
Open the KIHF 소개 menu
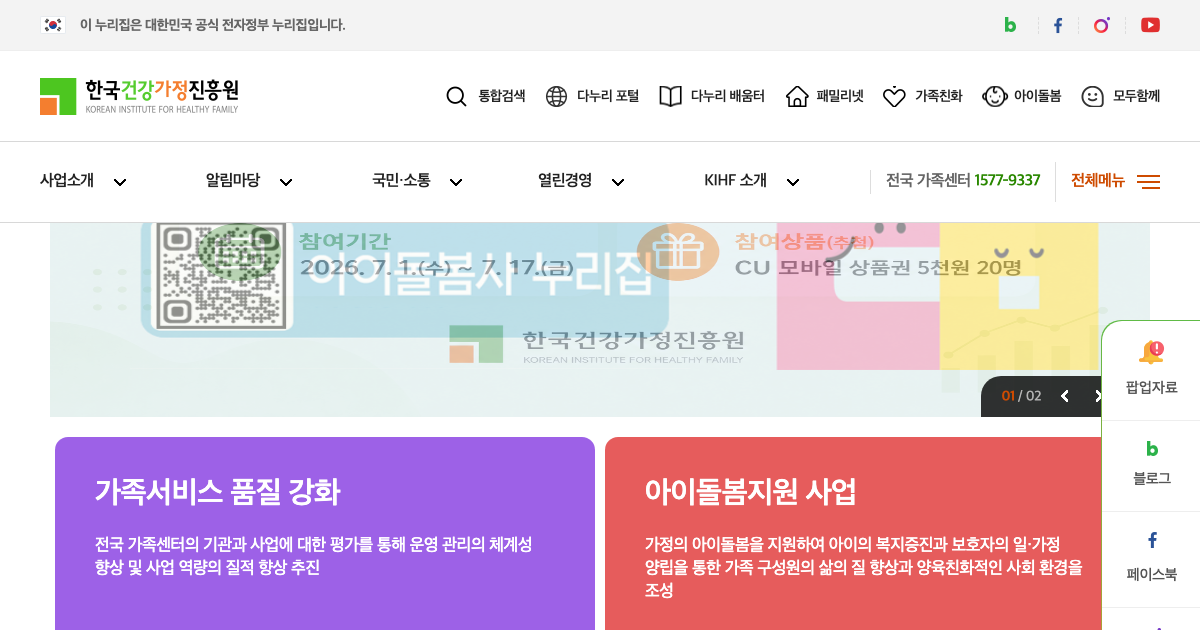tap(735, 181)
